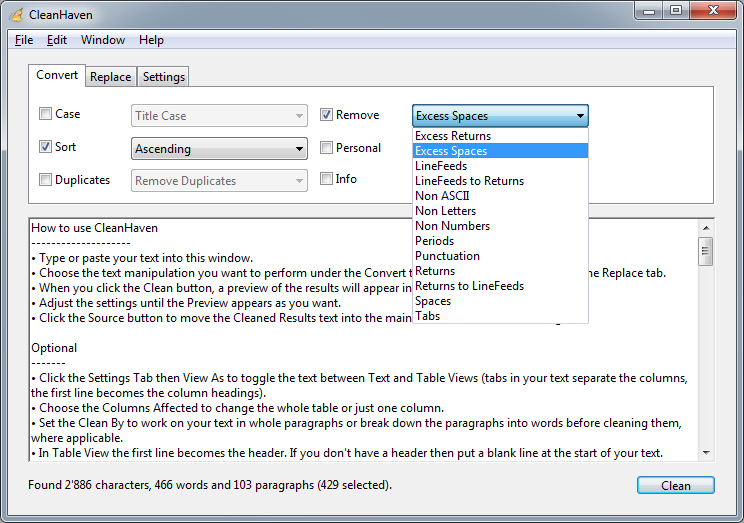Screen dimensions: 744x523
Task: Select highlighted Excess Spaces list option
Action: pos(501,151)
